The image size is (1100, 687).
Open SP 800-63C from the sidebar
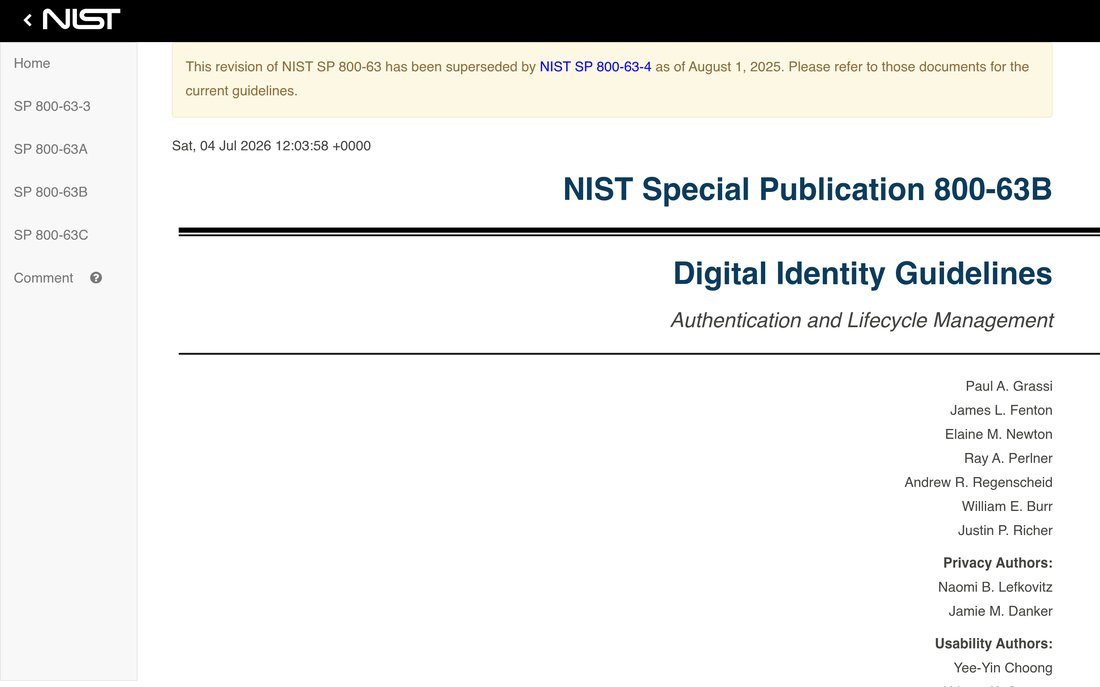51,234
